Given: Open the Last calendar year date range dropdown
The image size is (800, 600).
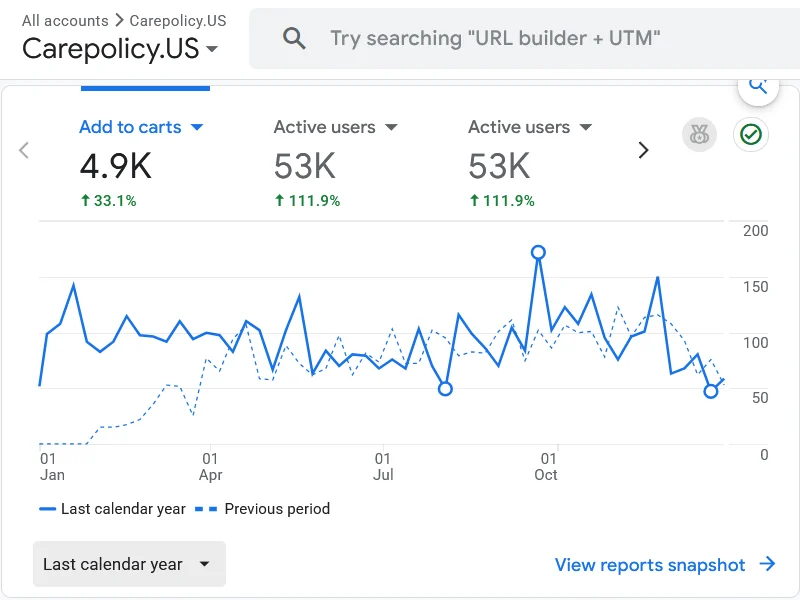Looking at the screenshot, I should click(x=129, y=564).
